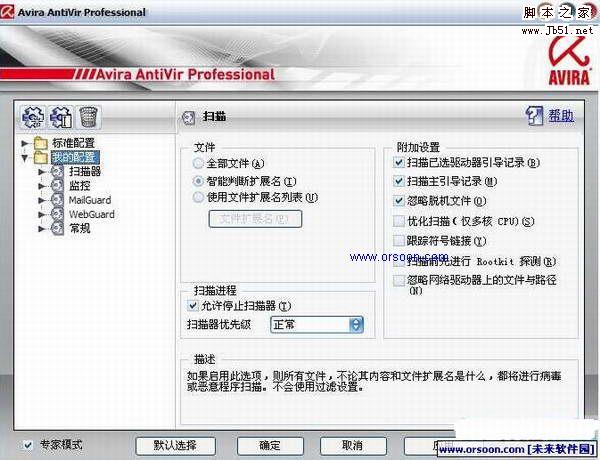Click the help book icon
This screenshot has height=460, width=600.
pos(534,115)
